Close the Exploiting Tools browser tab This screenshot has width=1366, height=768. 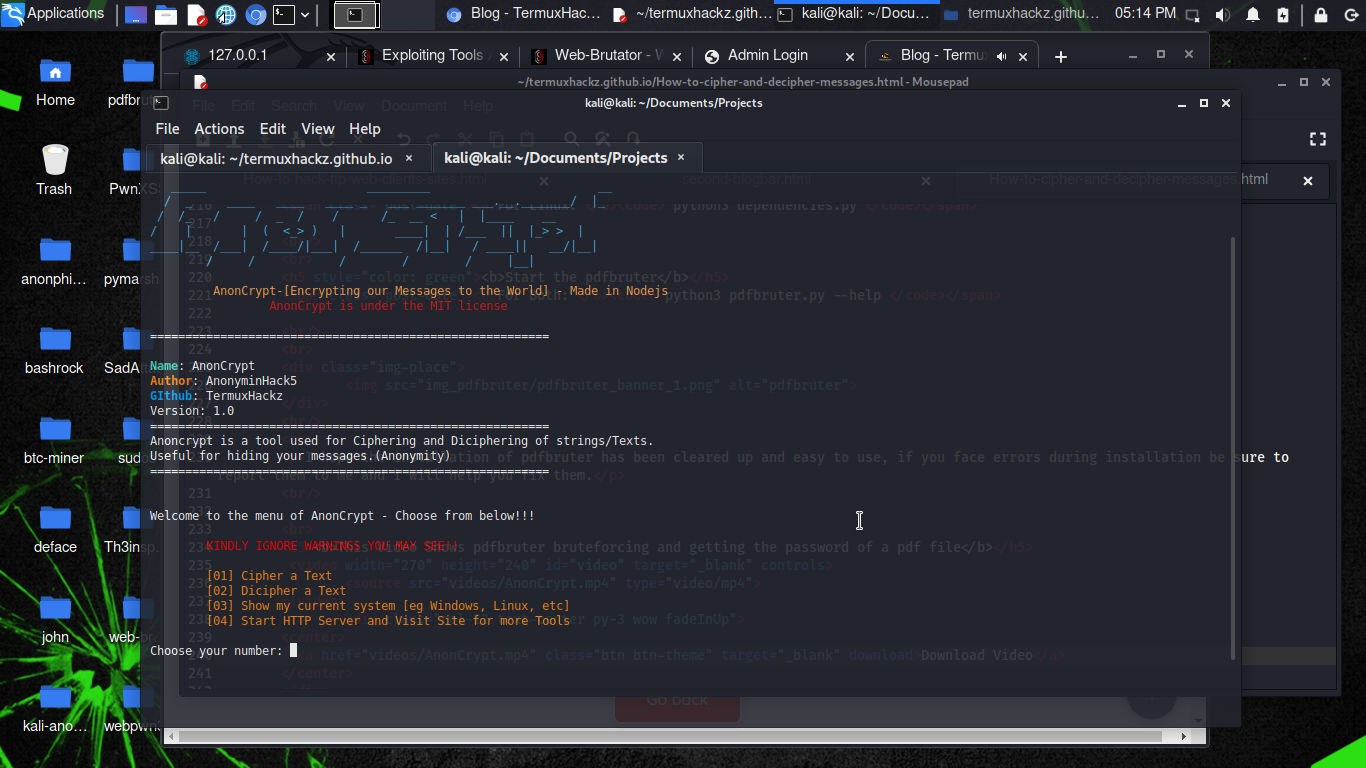click(x=503, y=57)
